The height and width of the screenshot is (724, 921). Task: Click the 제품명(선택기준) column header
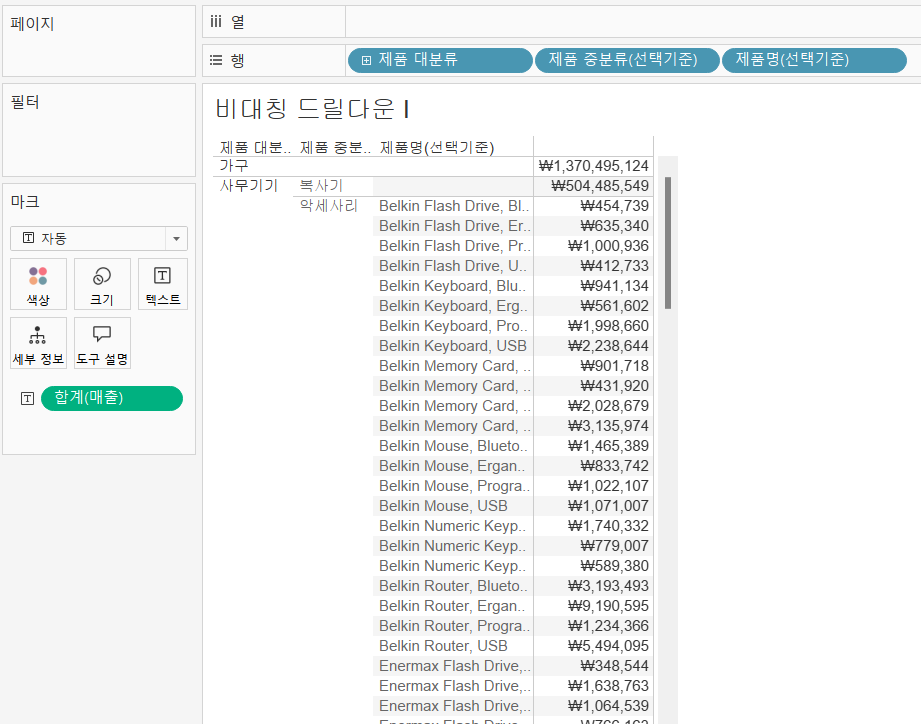coord(436,147)
